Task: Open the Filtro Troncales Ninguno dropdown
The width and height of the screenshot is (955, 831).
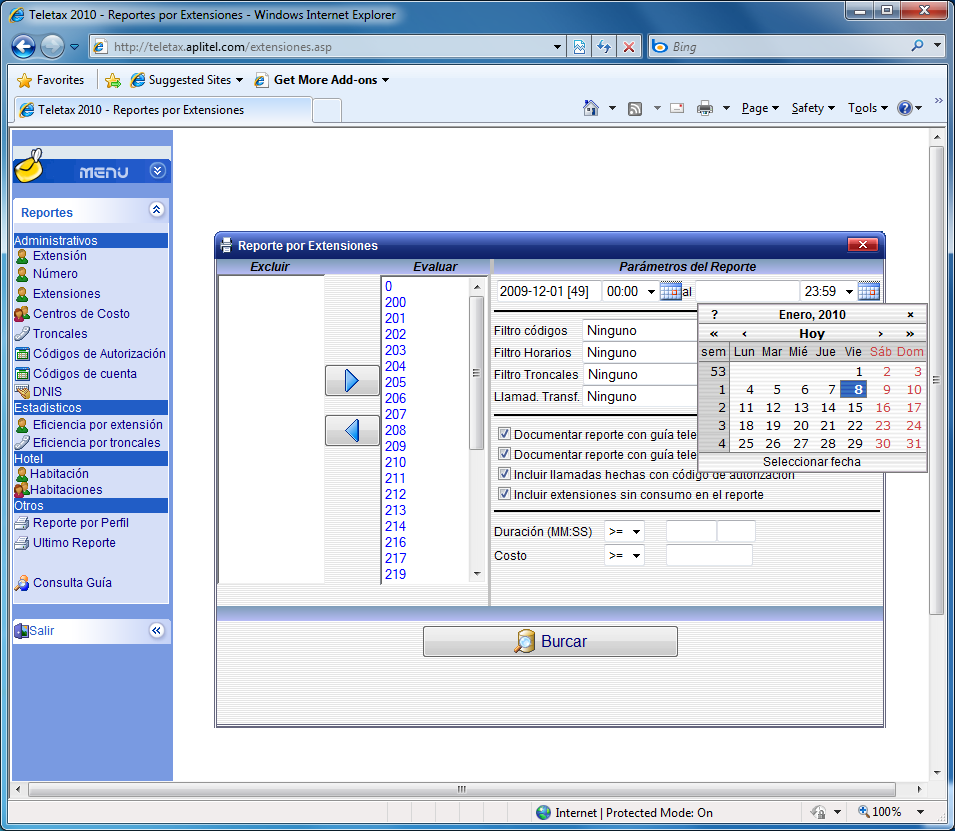Action: [x=640, y=375]
